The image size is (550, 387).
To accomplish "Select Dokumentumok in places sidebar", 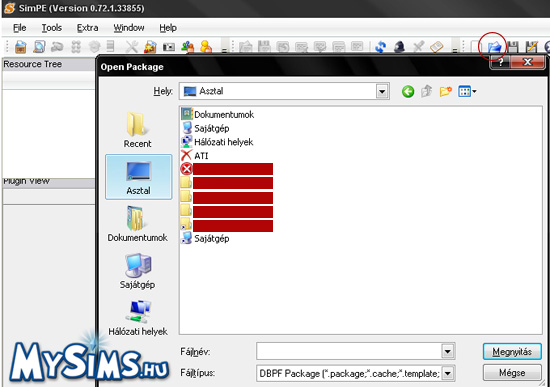I will point(138,224).
